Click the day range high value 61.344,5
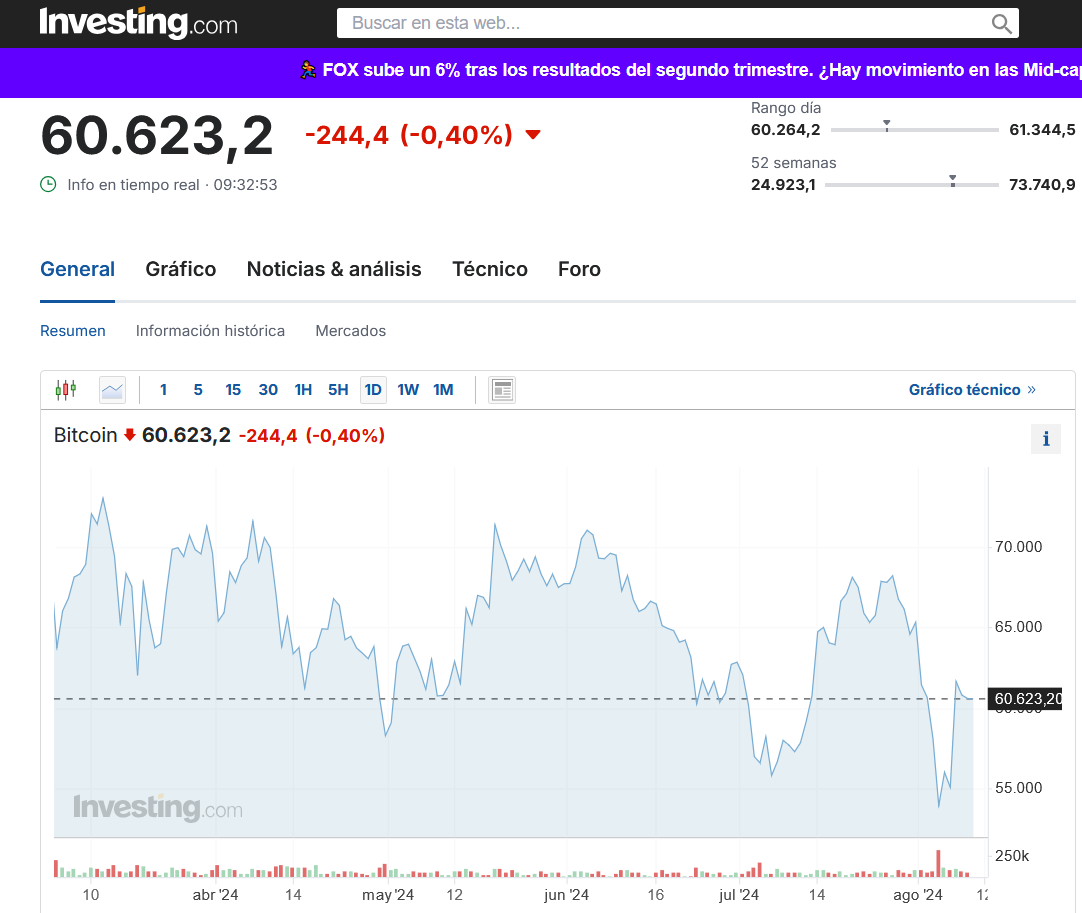Viewport: 1082px width, 913px height. point(1042,130)
